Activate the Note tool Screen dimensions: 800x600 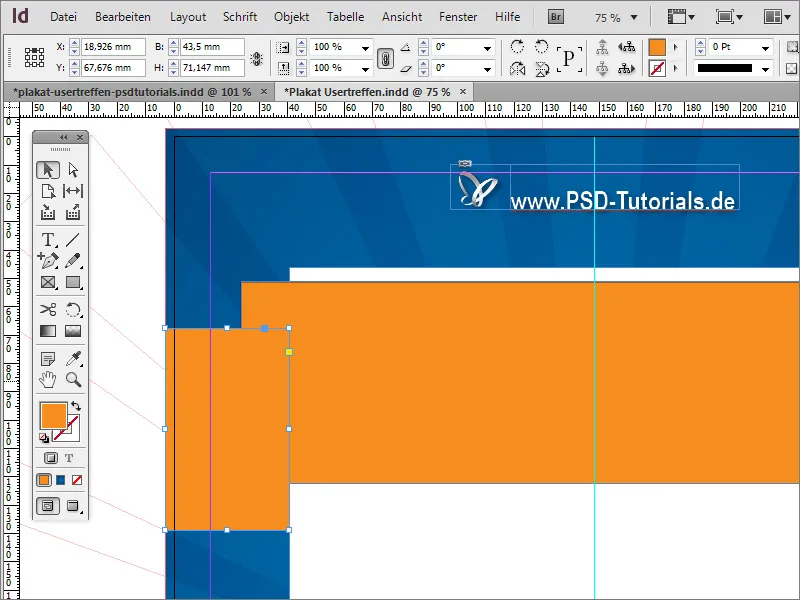pos(48,359)
